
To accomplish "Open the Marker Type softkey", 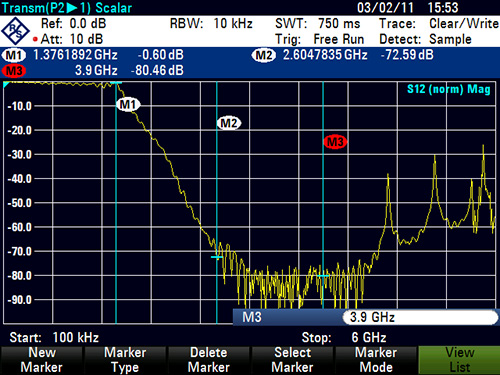I will pos(125,360).
